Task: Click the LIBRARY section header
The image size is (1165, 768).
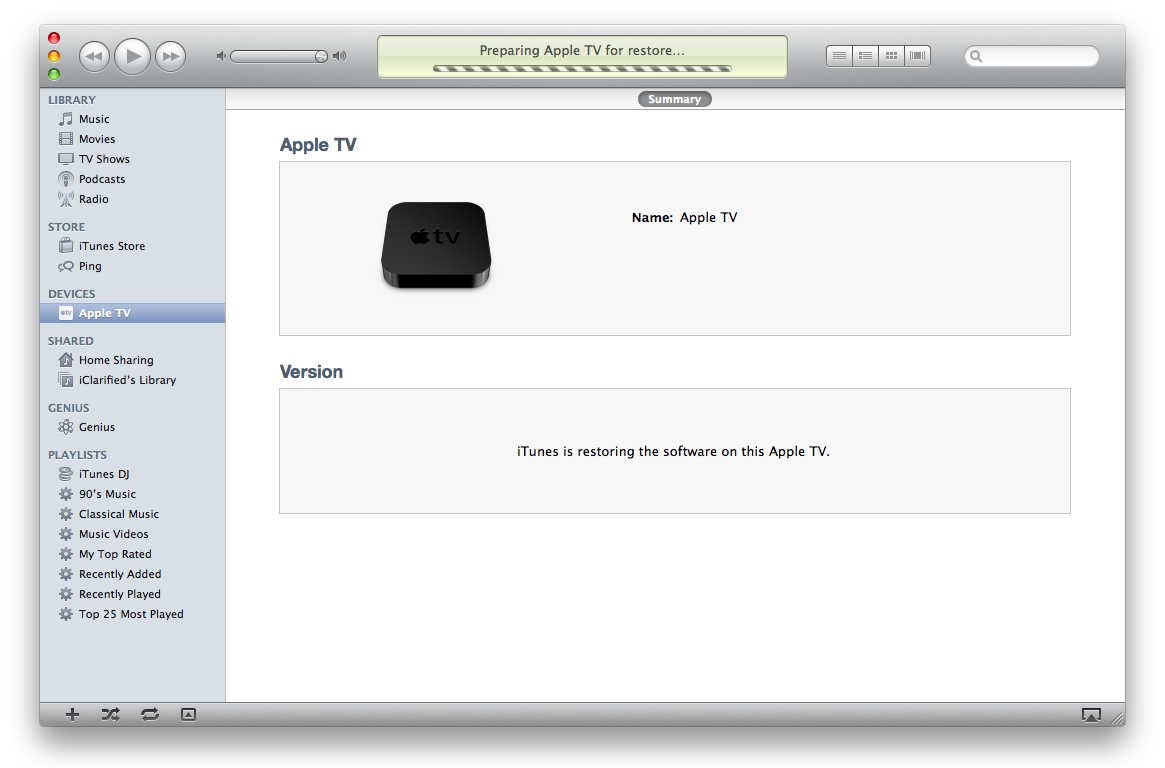Action: [x=72, y=100]
